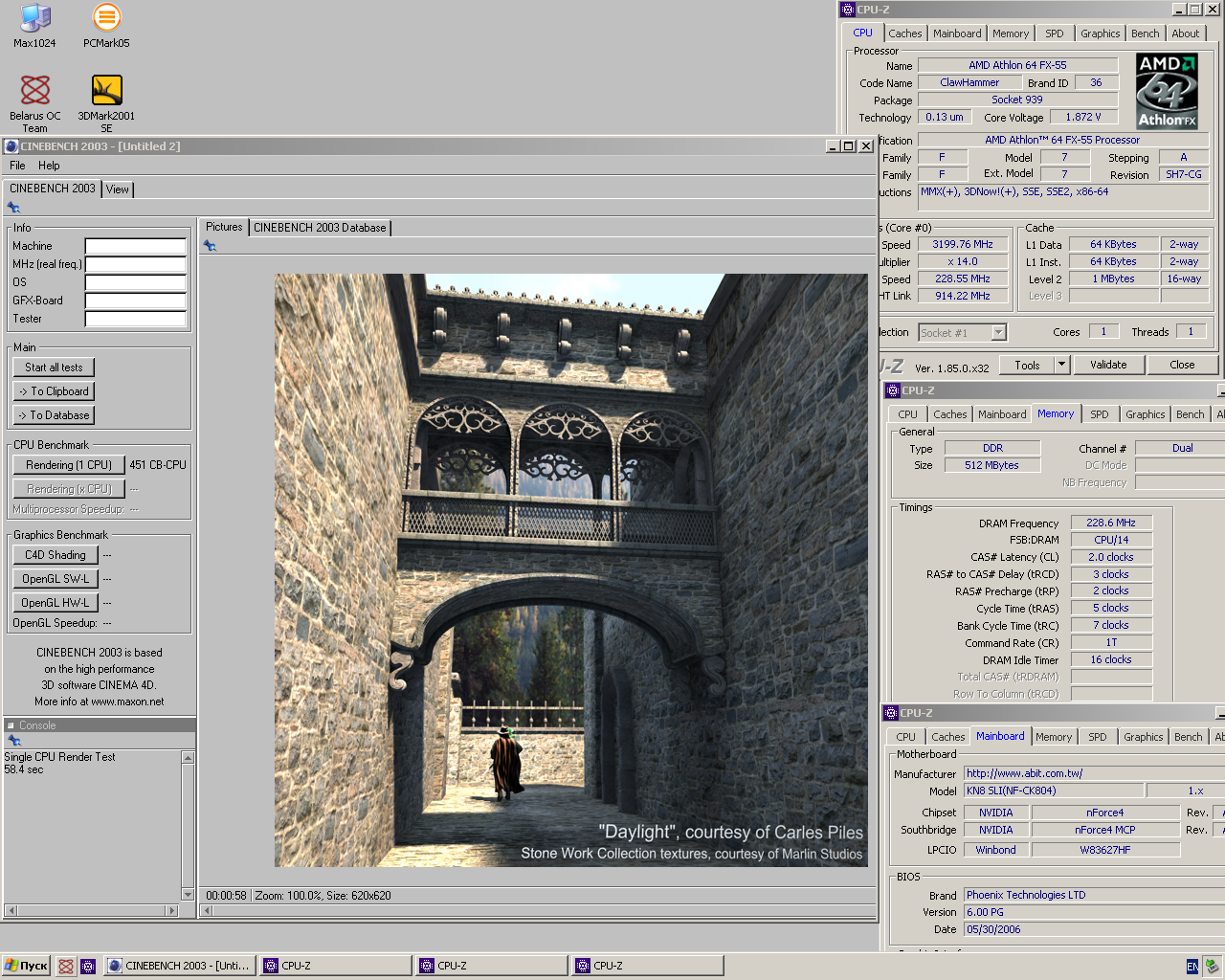Click the Tester input field

135,319
